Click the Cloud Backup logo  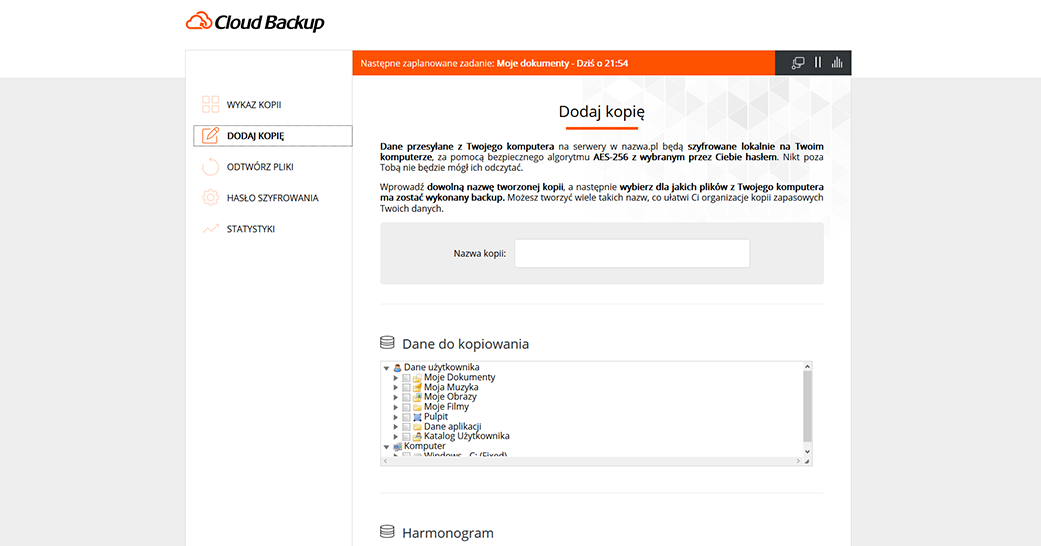pos(255,22)
